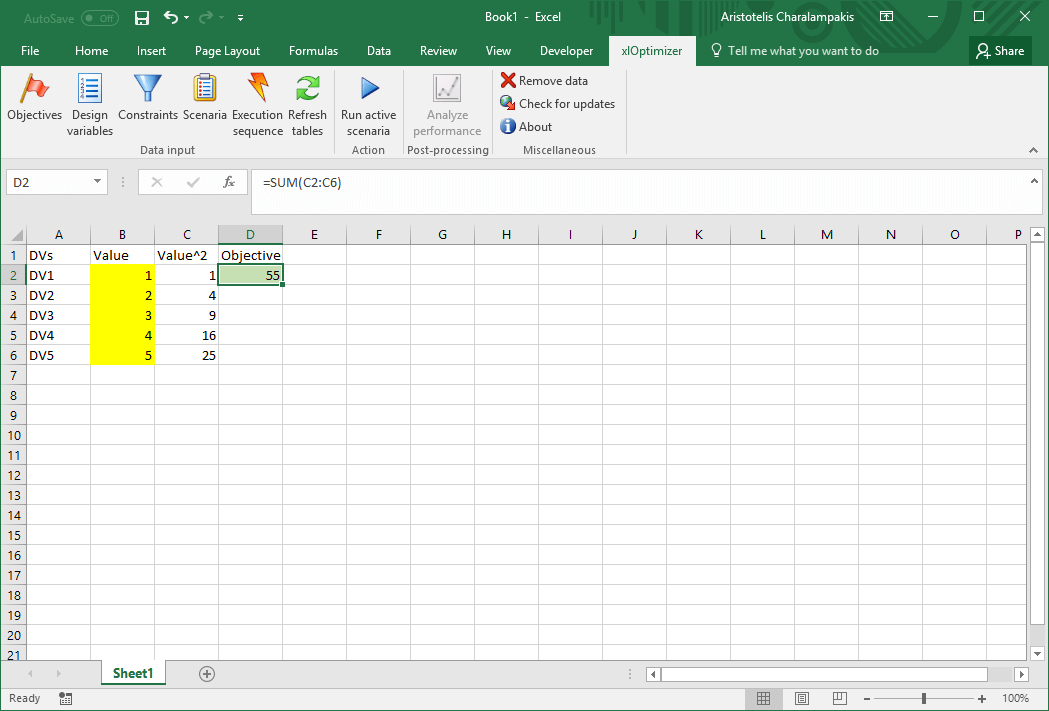Open the Undo history dropdown arrow
The image size is (1049, 711).
[187, 18]
